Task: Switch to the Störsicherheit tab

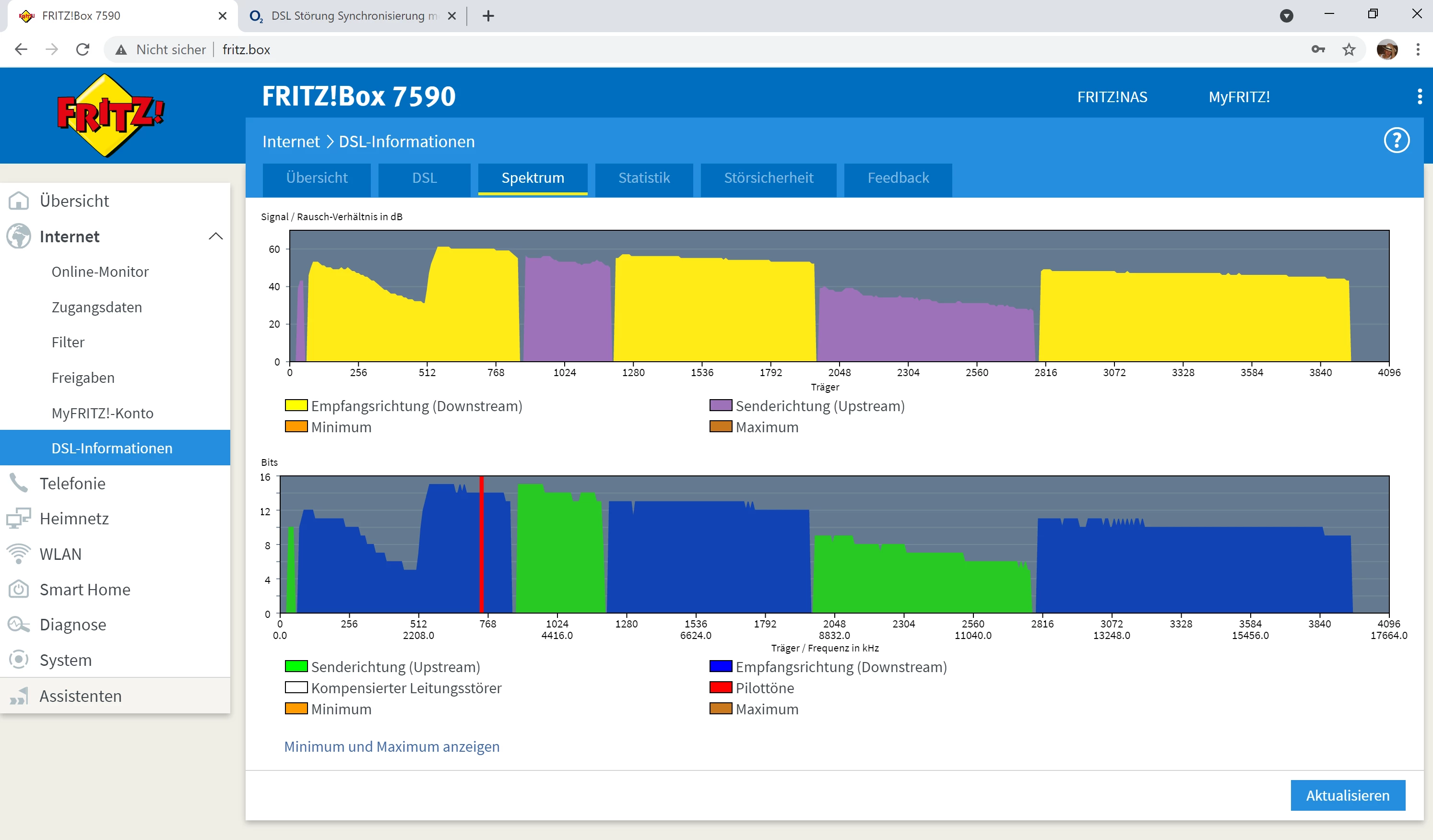Action: 768,178
